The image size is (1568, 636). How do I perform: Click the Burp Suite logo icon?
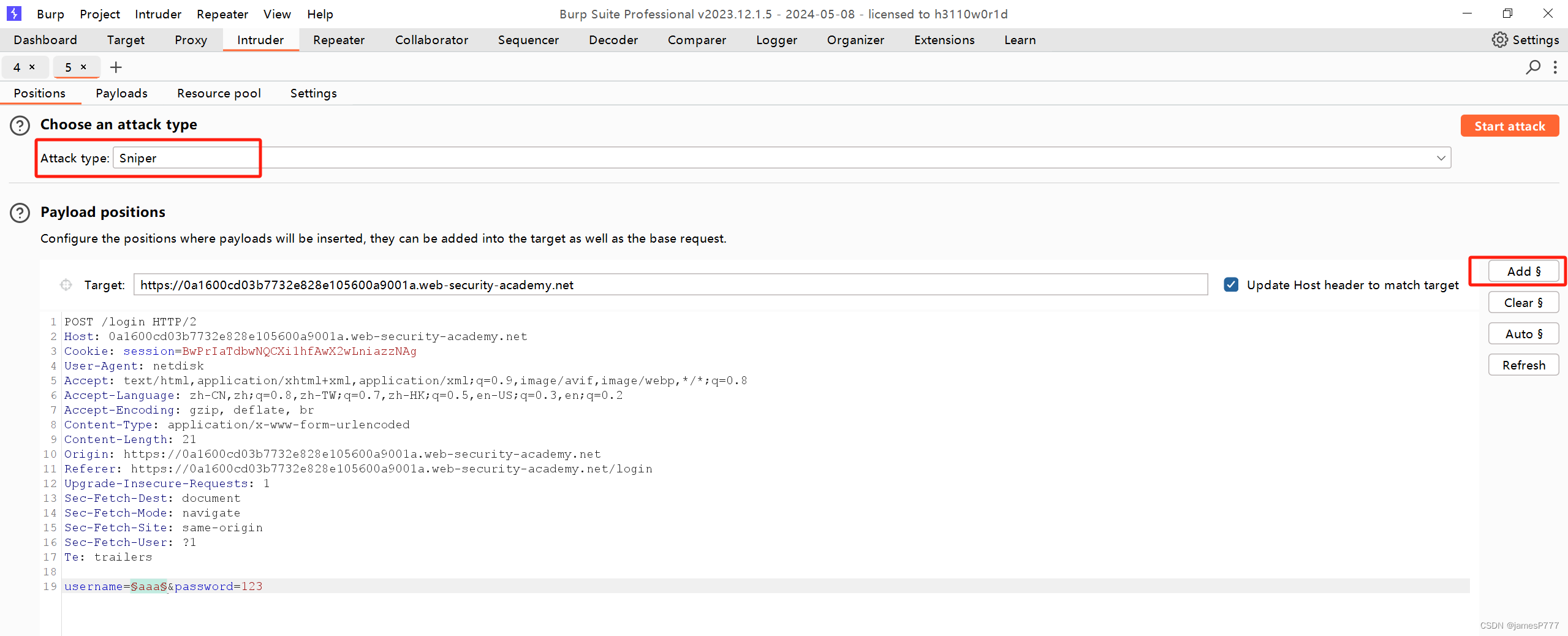(13, 13)
